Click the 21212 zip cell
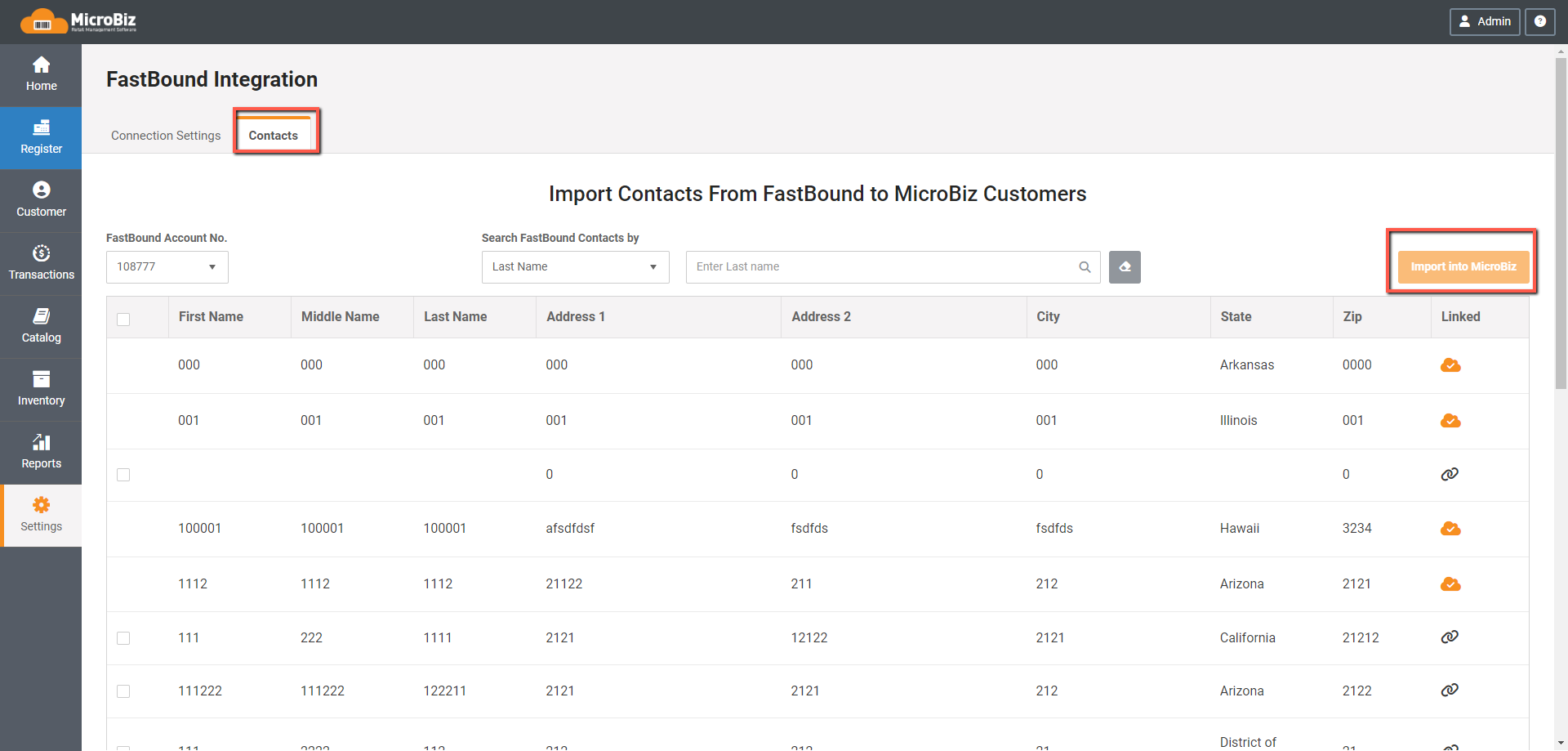 1361,638
